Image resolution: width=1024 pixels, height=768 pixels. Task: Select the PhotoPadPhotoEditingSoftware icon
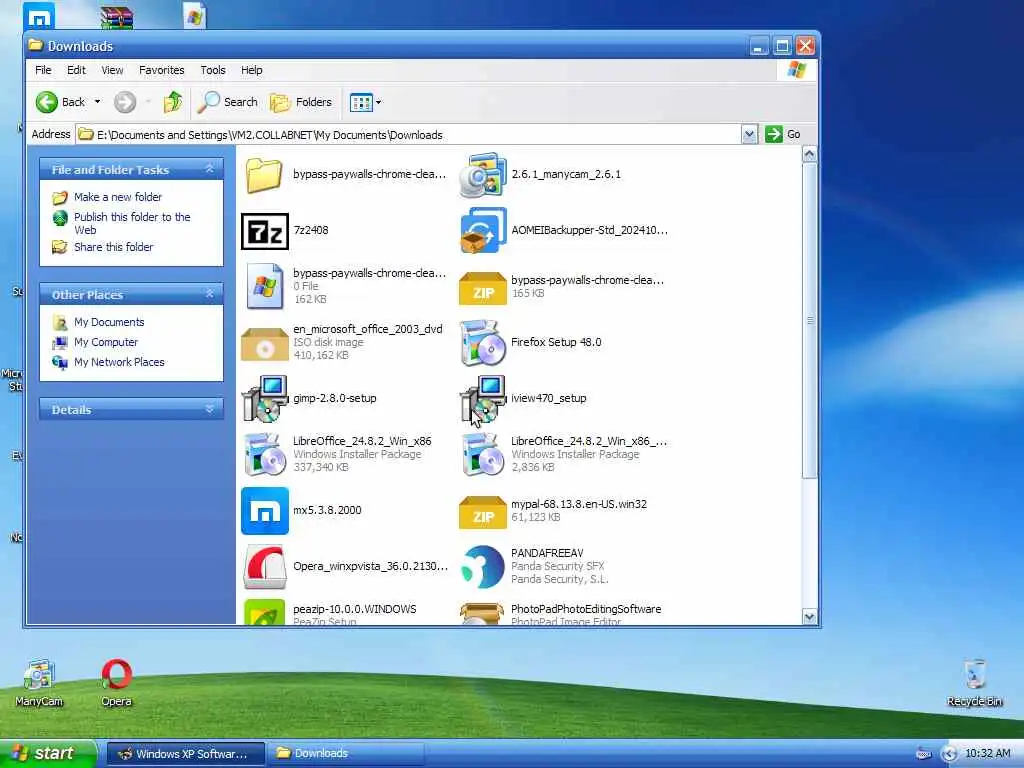point(483,613)
